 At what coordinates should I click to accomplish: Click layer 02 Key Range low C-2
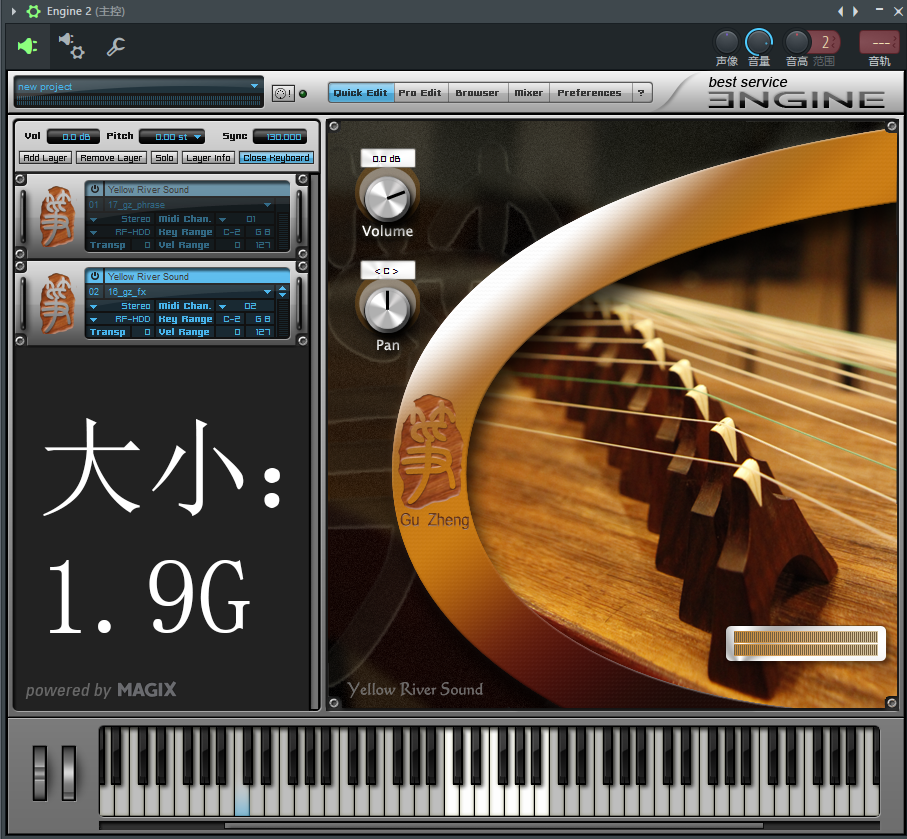(x=231, y=319)
